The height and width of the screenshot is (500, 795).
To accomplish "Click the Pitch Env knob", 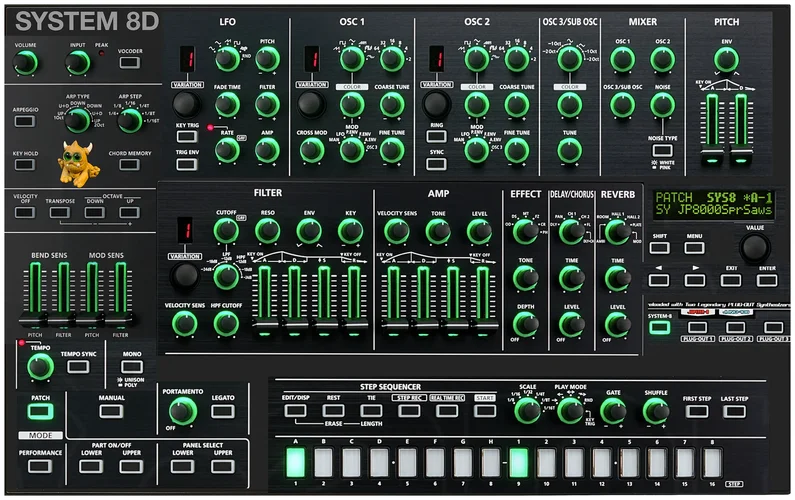I will tap(727, 59).
